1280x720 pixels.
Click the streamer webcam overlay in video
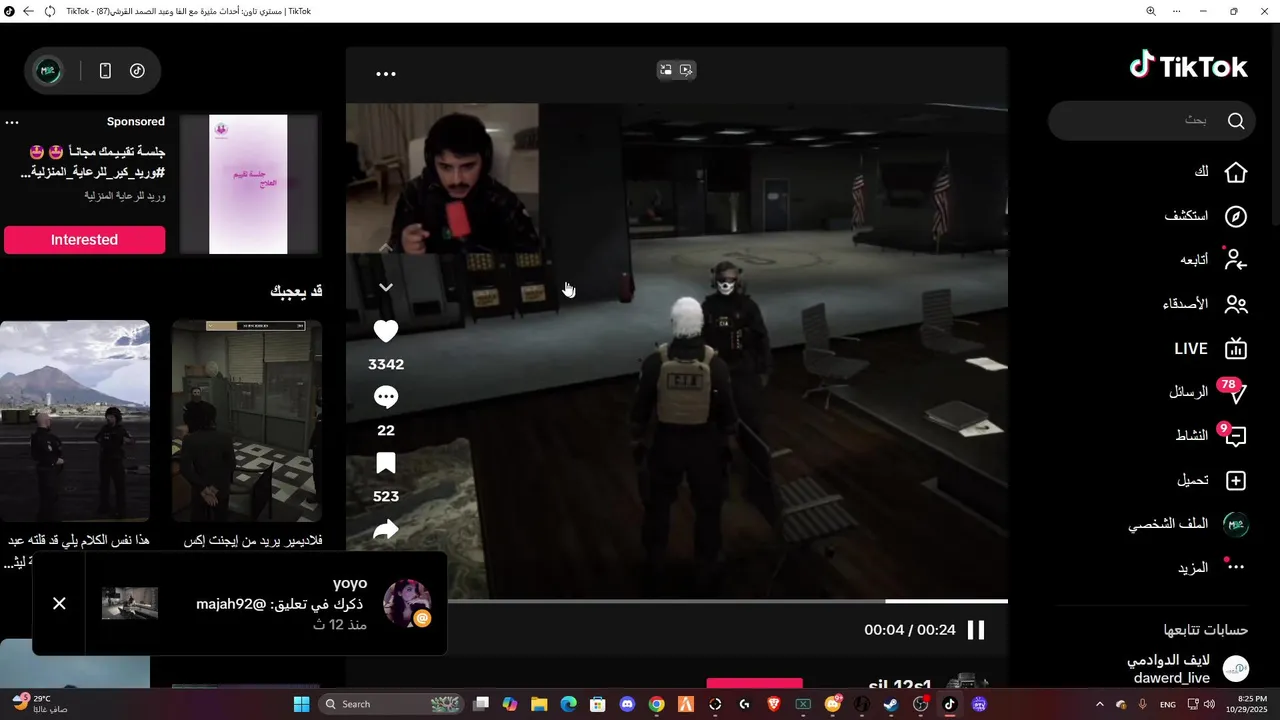tap(442, 178)
